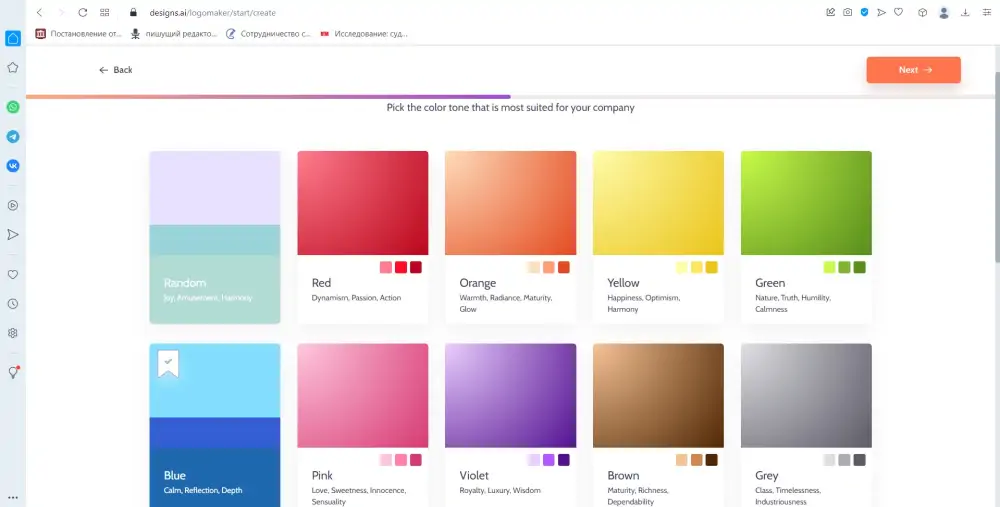1000x507 pixels.
Task: Open browser history clock icon in sidebar
Action: click(x=13, y=303)
